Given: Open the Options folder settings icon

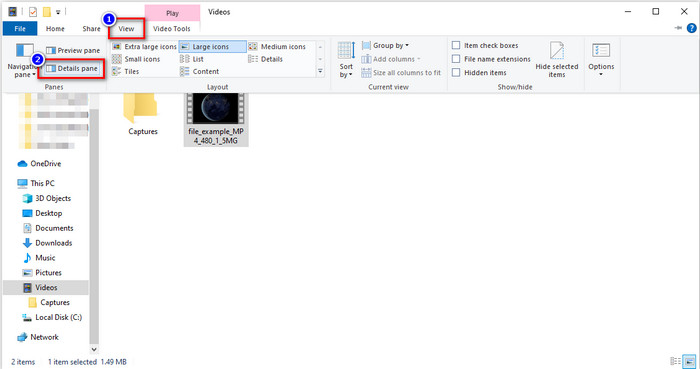Looking at the screenshot, I should point(601,59).
